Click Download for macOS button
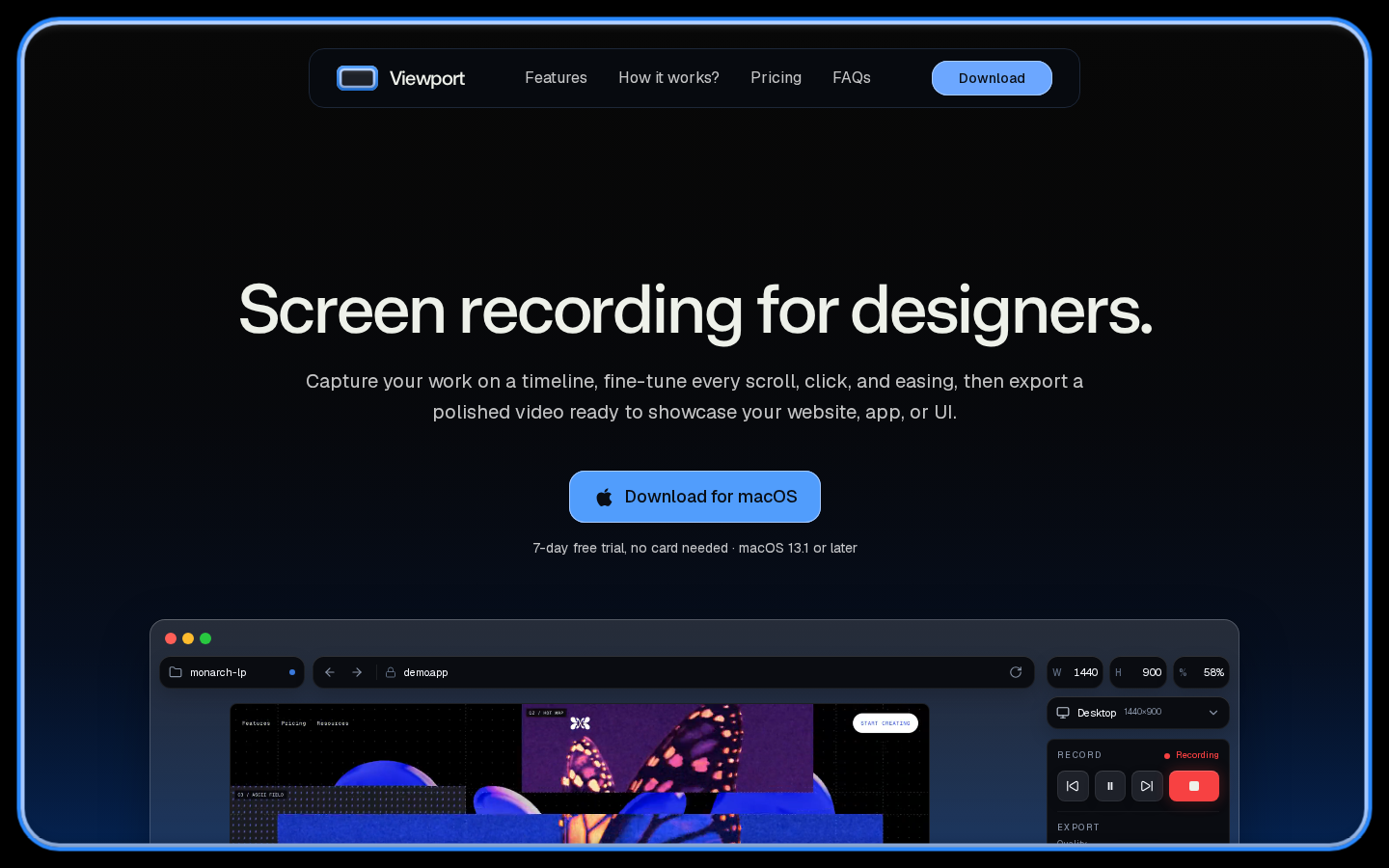The height and width of the screenshot is (868, 1389). pyautogui.click(x=694, y=497)
